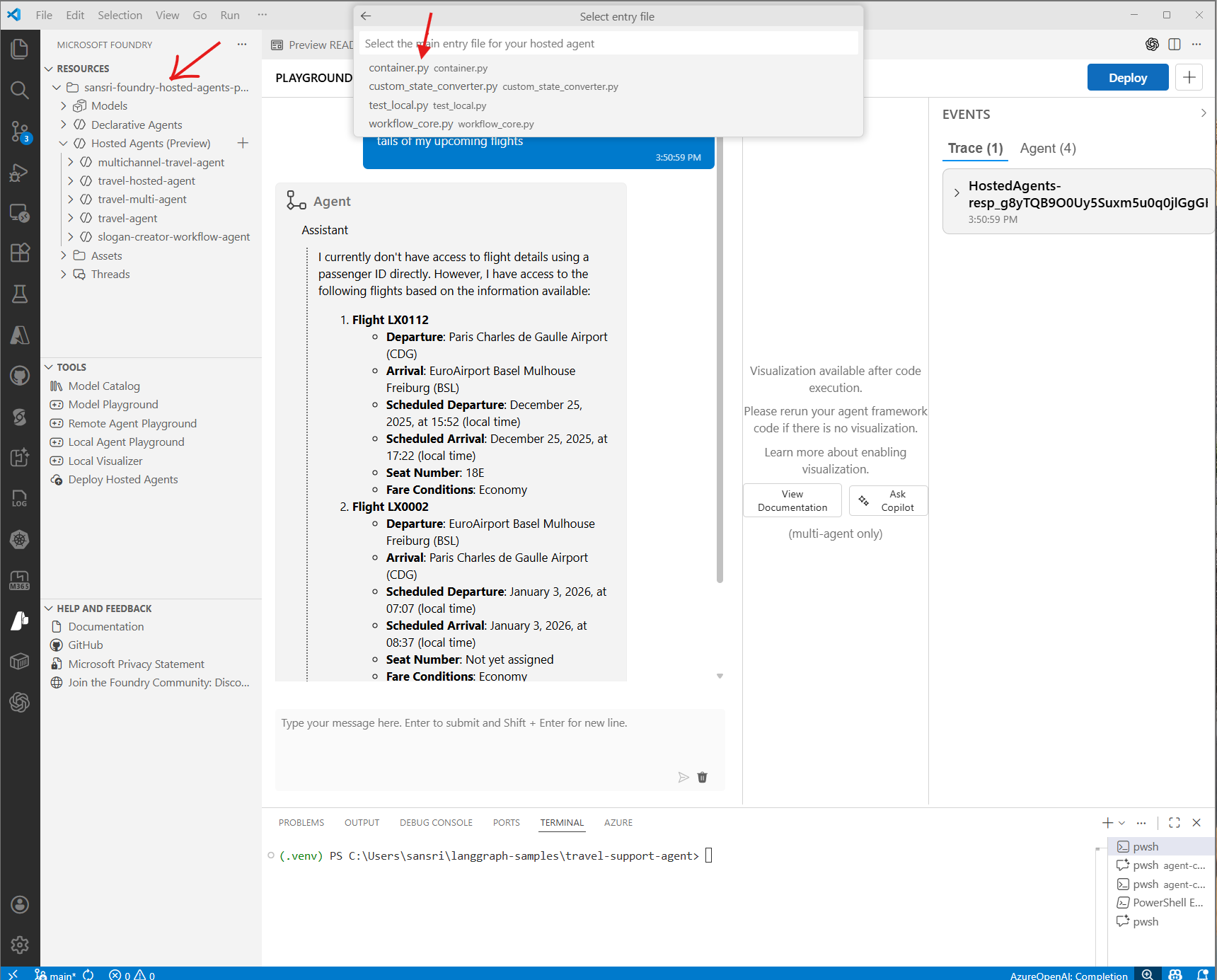Viewport: 1217px width, 980px height.
Task: Open the ChatGPT icon in activity bar
Action: tap(20, 702)
